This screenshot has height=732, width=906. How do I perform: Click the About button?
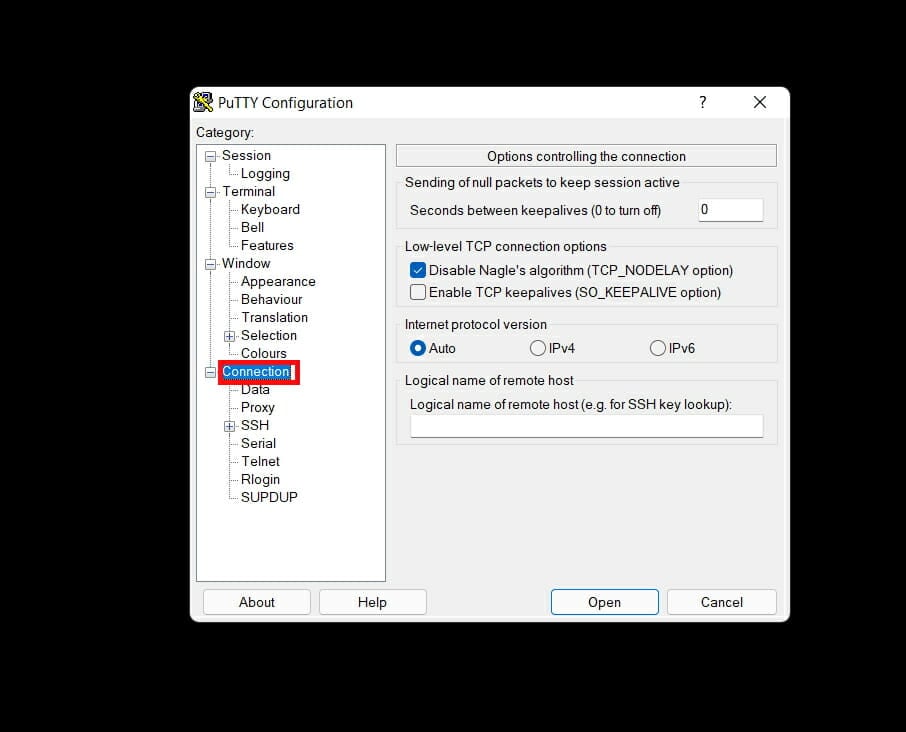pos(257,602)
